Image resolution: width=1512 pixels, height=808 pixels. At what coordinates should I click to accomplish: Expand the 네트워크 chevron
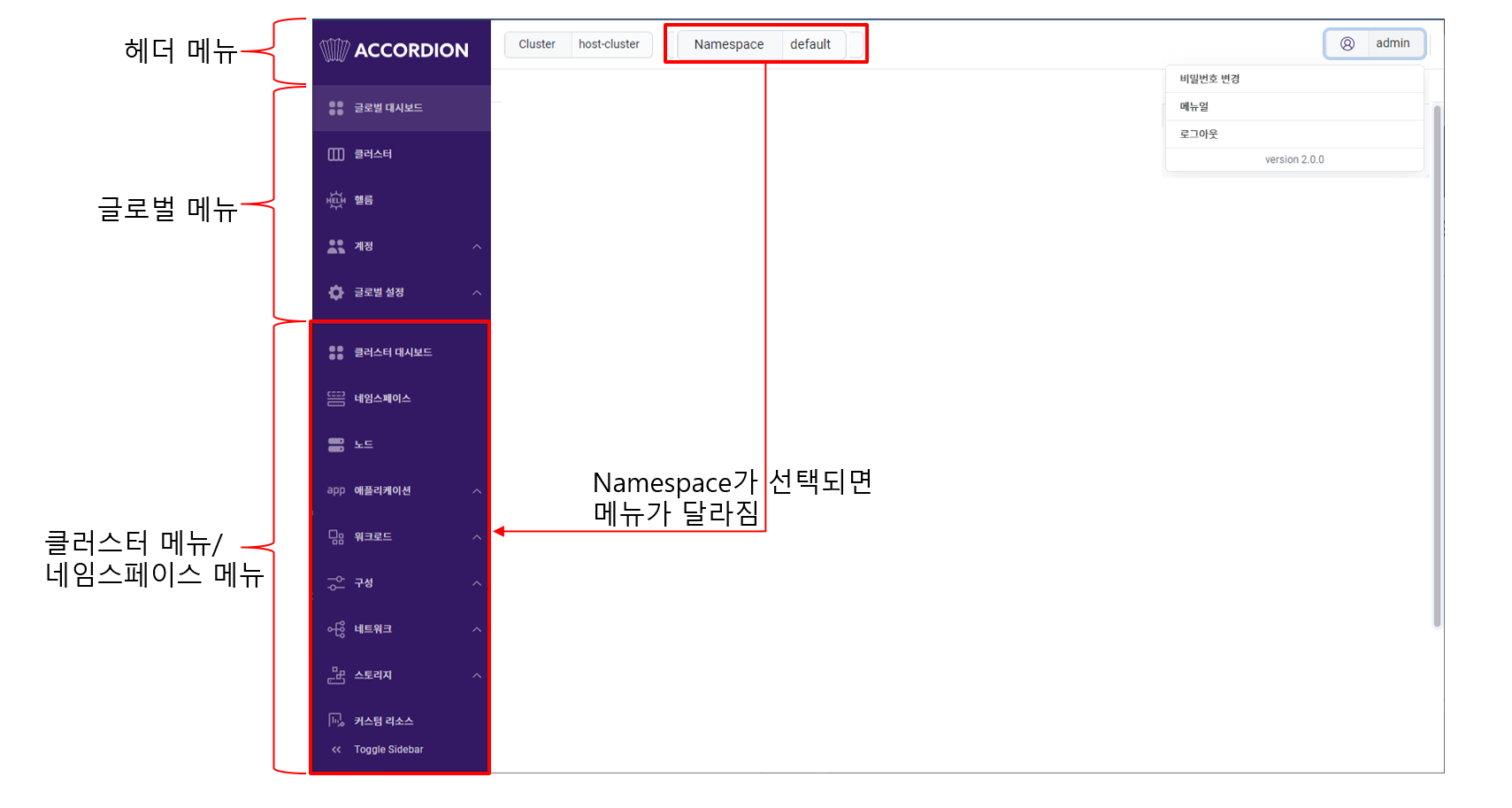(x=477, y=628)
